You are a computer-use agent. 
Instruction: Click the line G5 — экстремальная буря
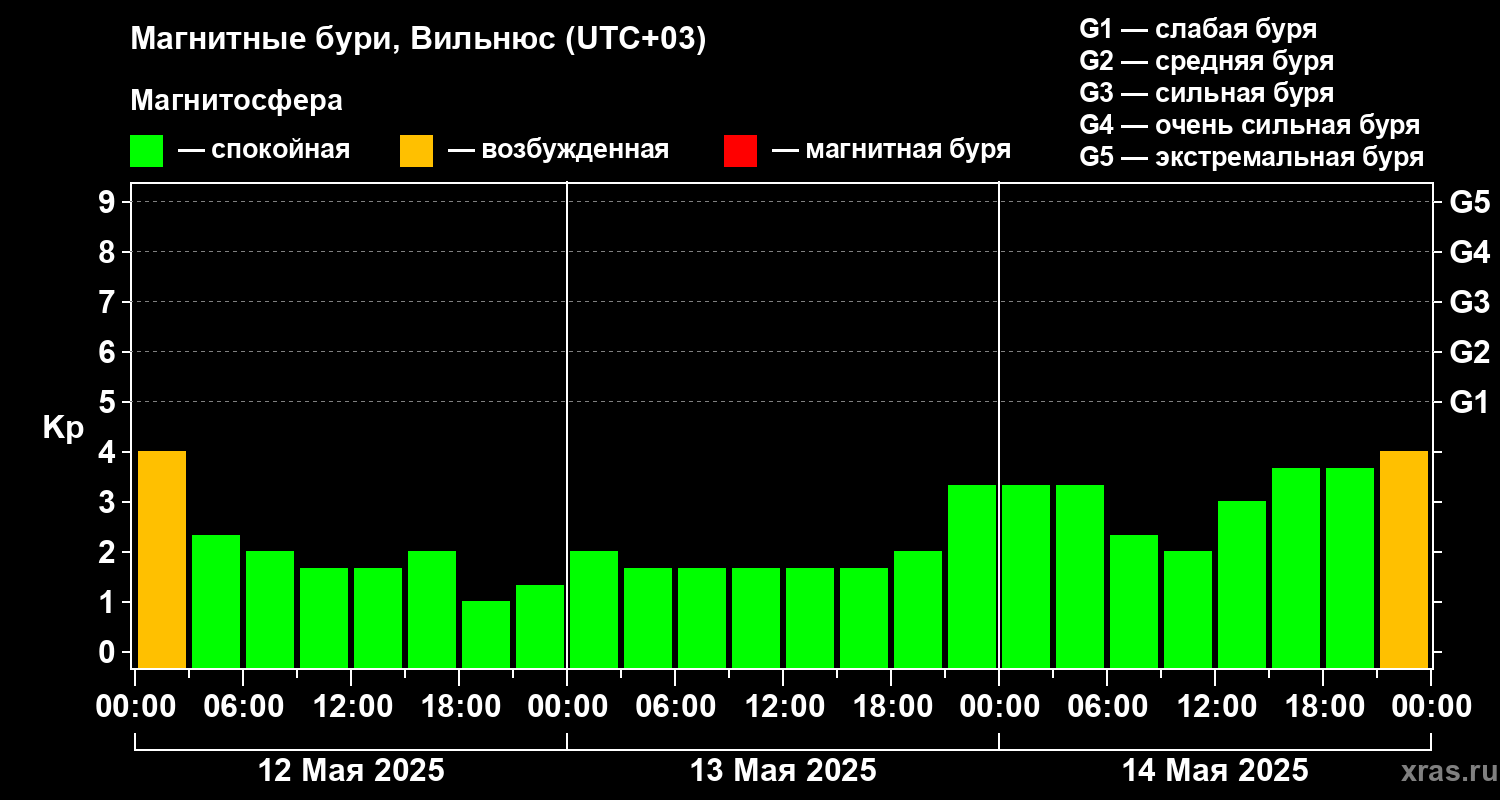pyautogui.click(x=1252, y=157)
